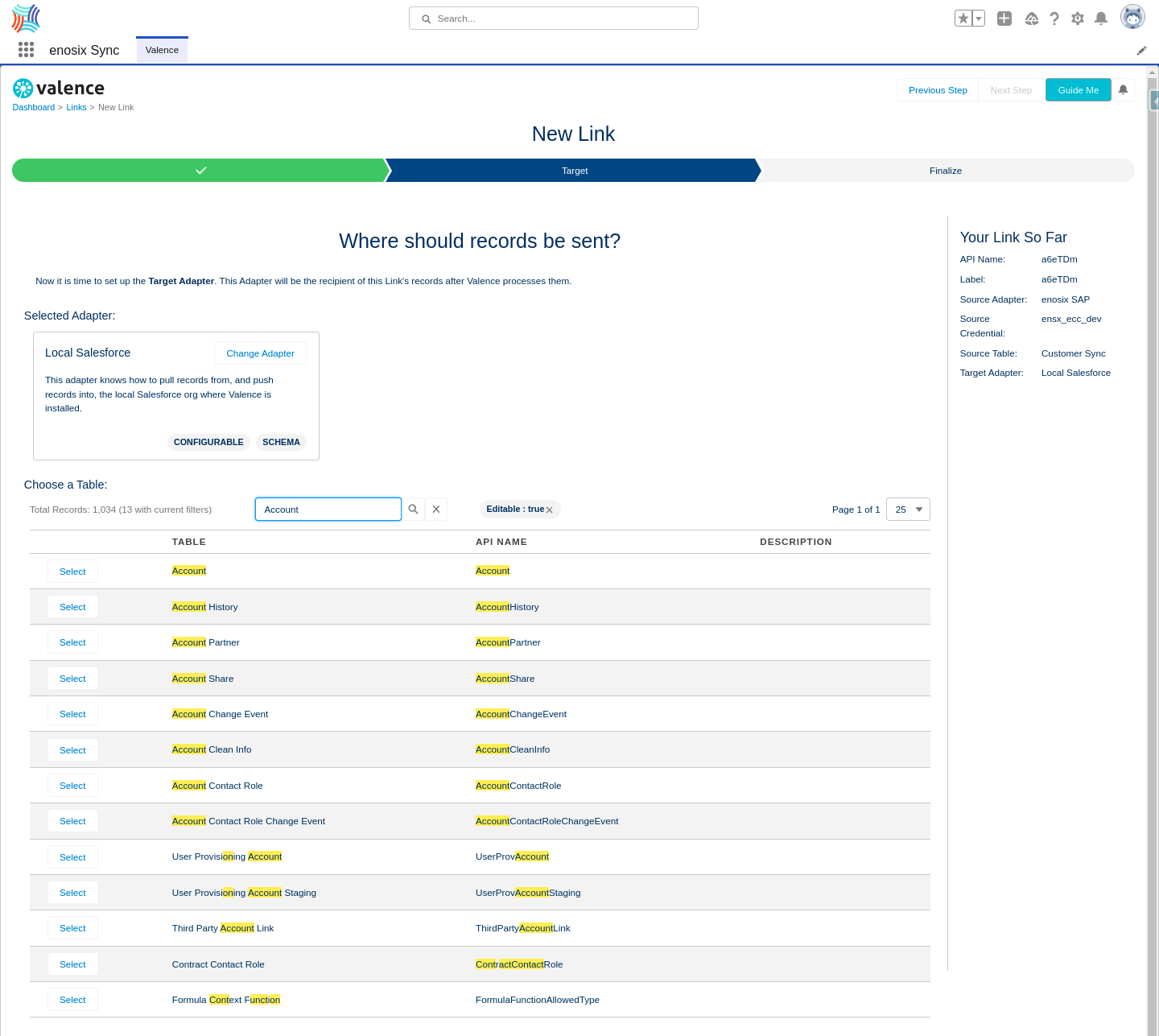The image size is (1159, 1036).
Task: Click the FormulaFunctionAllowedType API name cell
Action: point(538,1000)
